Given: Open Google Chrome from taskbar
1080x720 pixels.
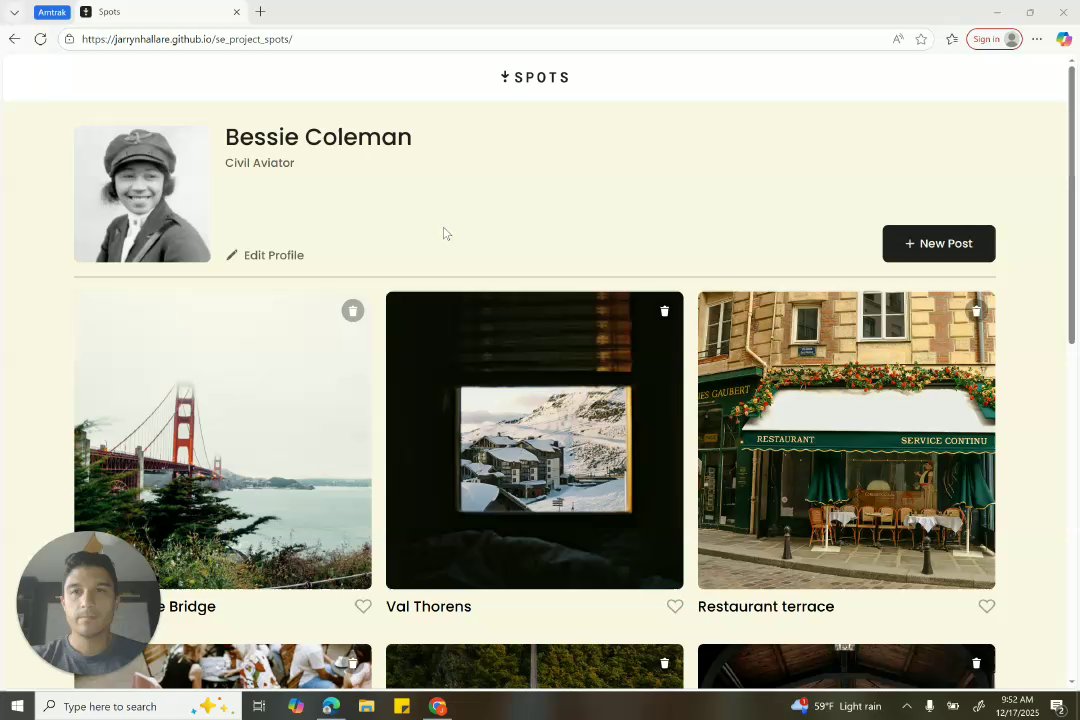Looking at the screenshot, I should [437, 706].
